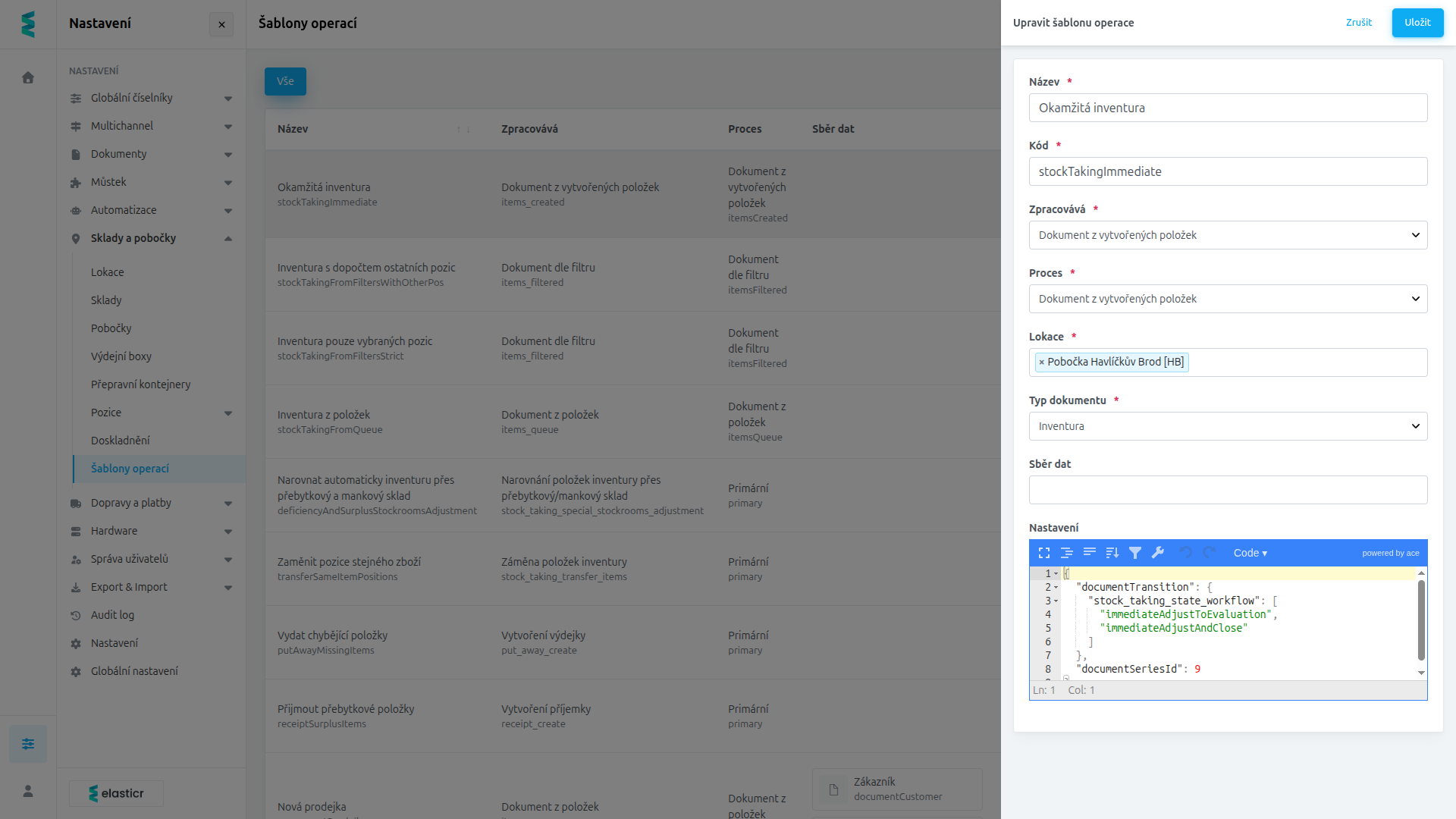Open the filter funnel tool in editor
Viewport: 1456px width, 819px height.
point(1135,553)
